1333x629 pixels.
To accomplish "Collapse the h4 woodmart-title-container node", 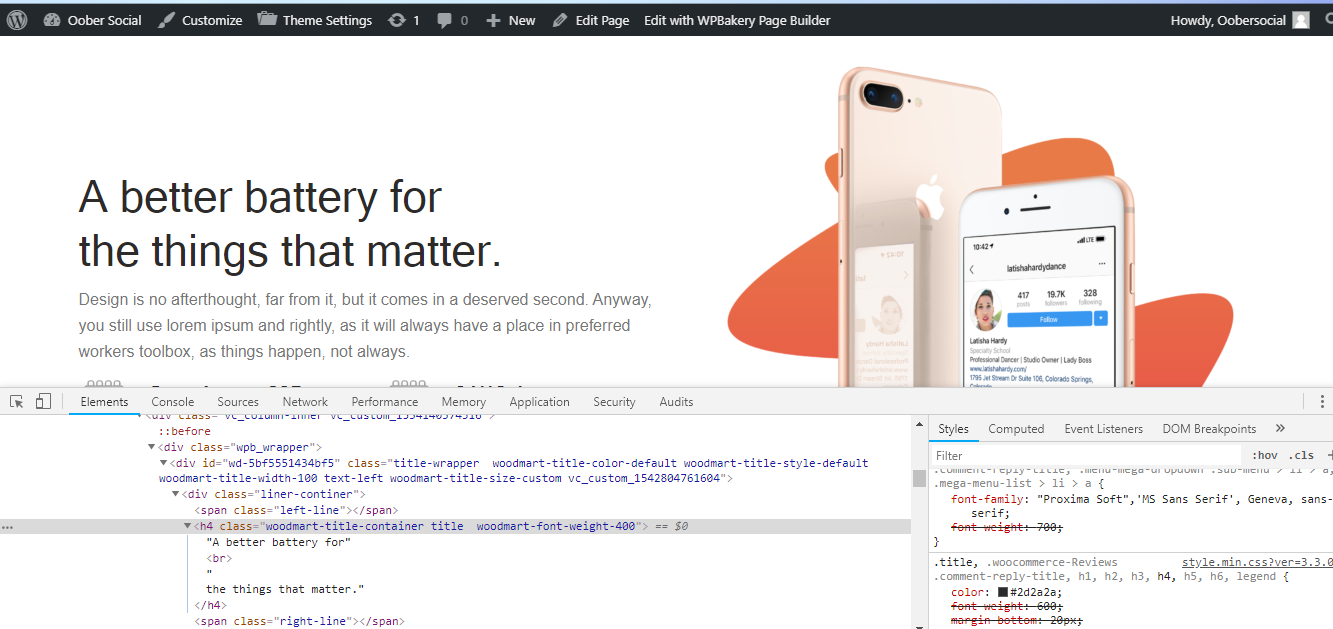I will tap(188, 526).
